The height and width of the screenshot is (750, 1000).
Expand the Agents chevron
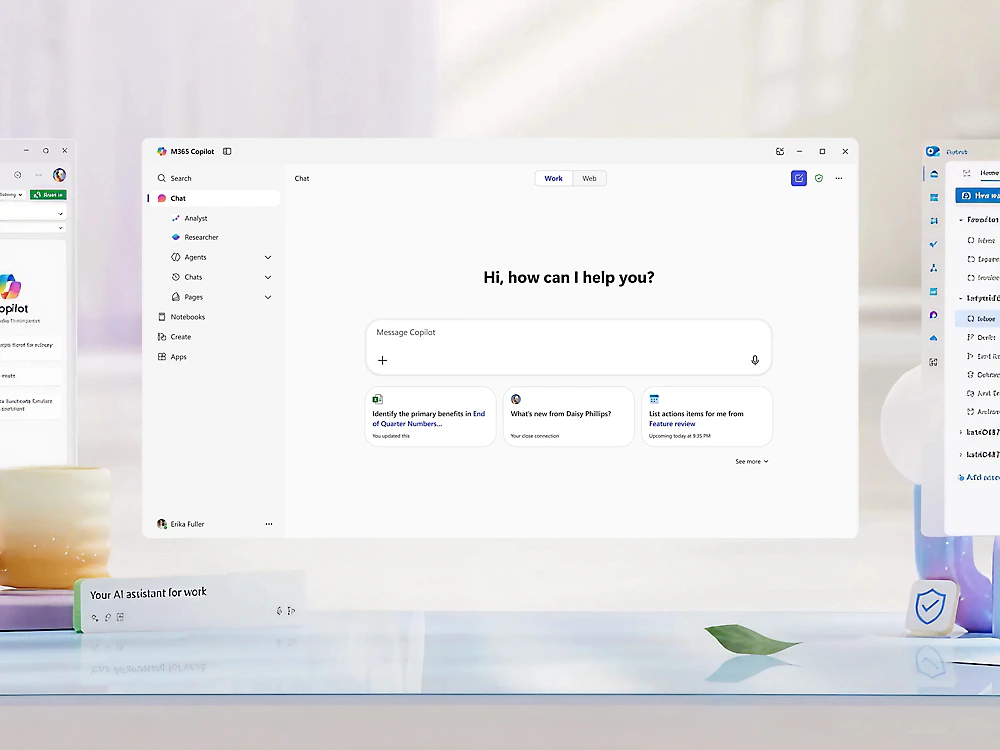tap(268, 258)
